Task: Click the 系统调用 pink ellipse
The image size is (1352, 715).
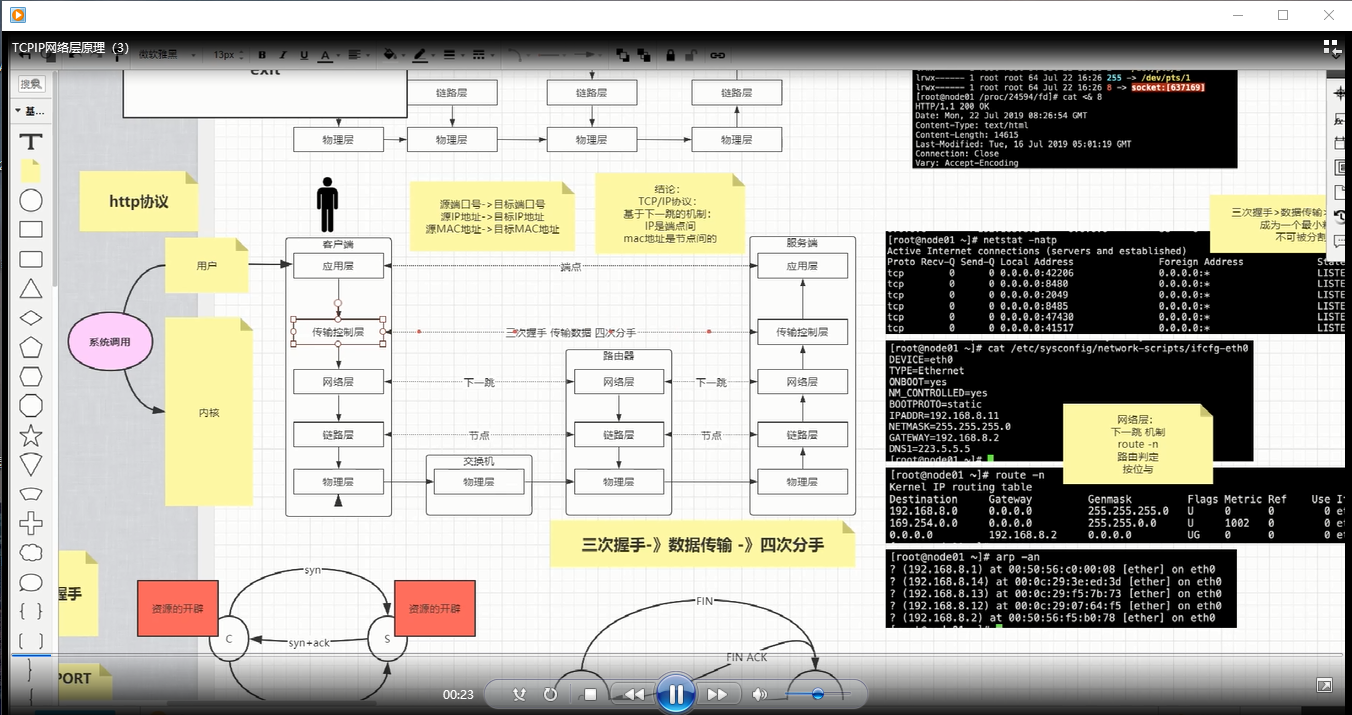Action: (x=108, y=342)
